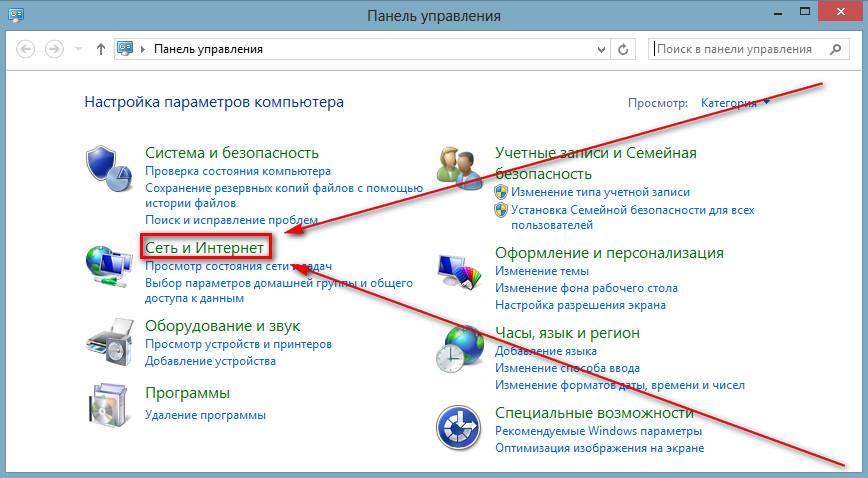Expand breadcrumb arrow before Панель управления
This screenshot has height=478, width=868.
143,49
